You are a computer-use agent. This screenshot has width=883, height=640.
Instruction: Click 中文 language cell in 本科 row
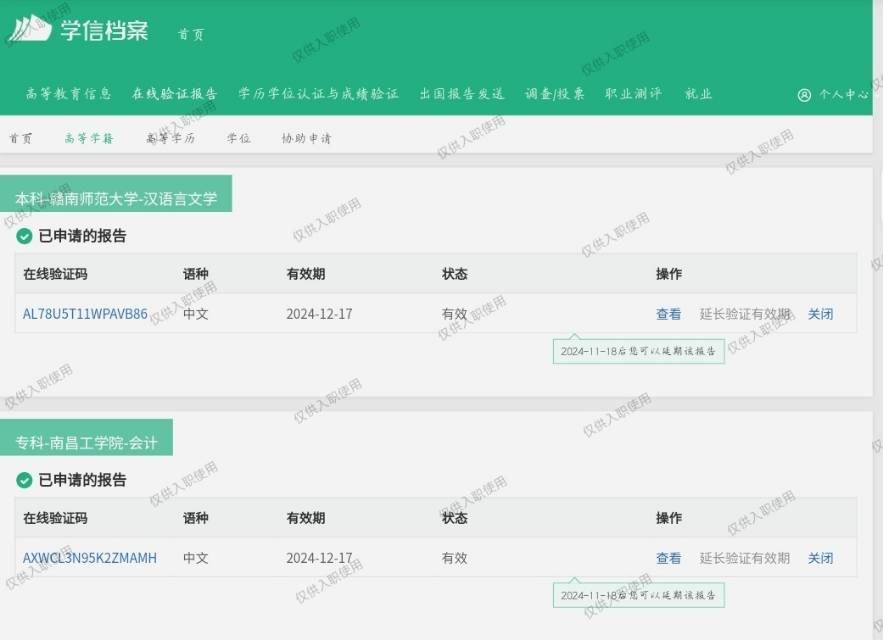(195, 314)
